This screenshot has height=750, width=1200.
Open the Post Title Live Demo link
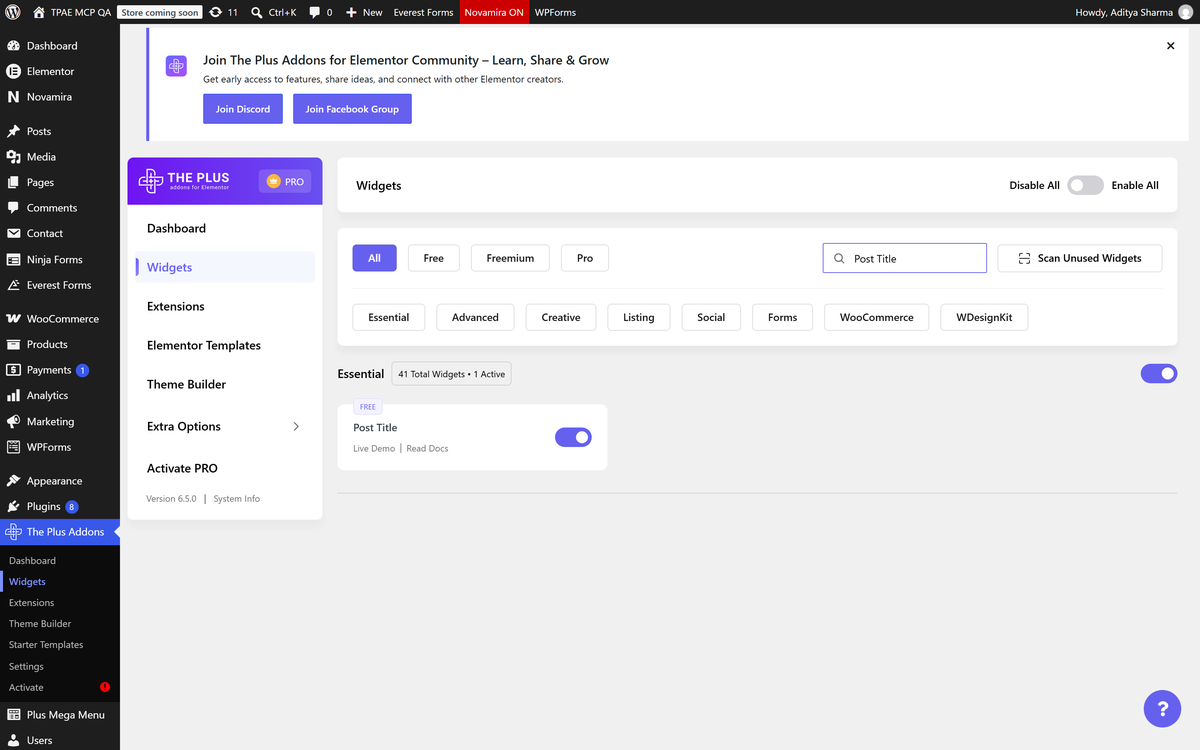(x=374, y=448)
